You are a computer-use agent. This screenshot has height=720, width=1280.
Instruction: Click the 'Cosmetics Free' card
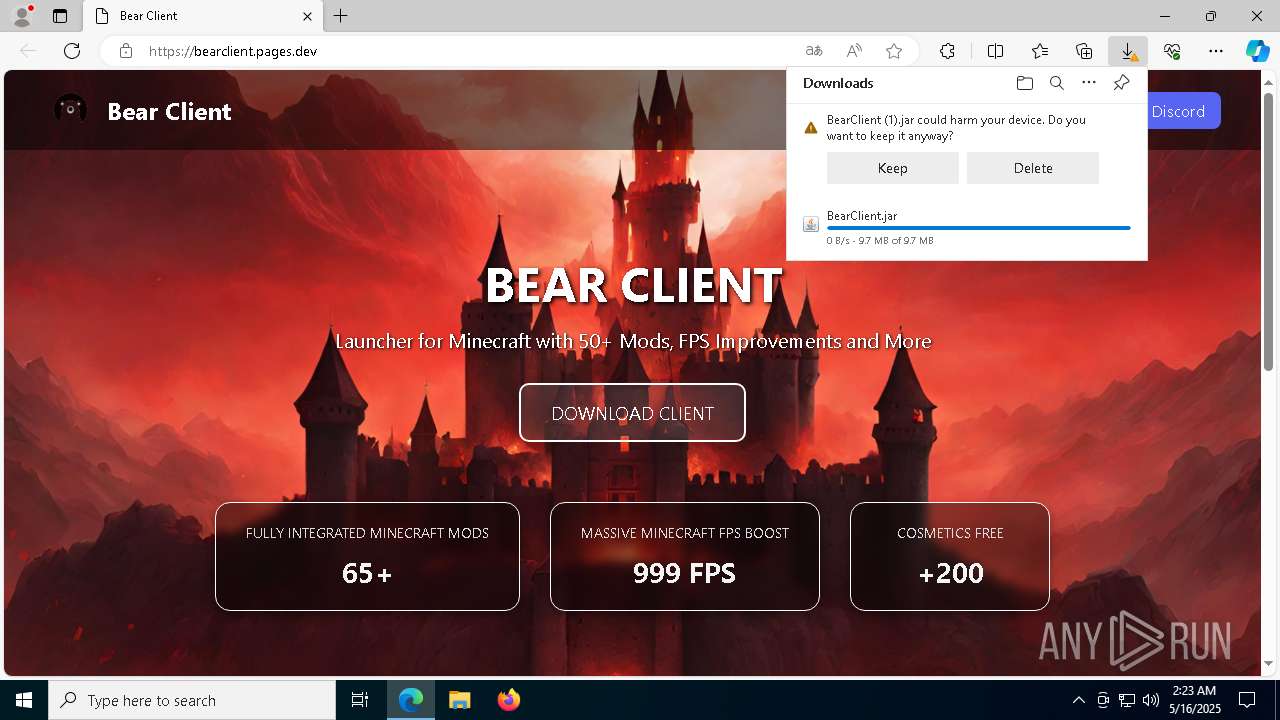pyautogui.click(x=950, y=556)
